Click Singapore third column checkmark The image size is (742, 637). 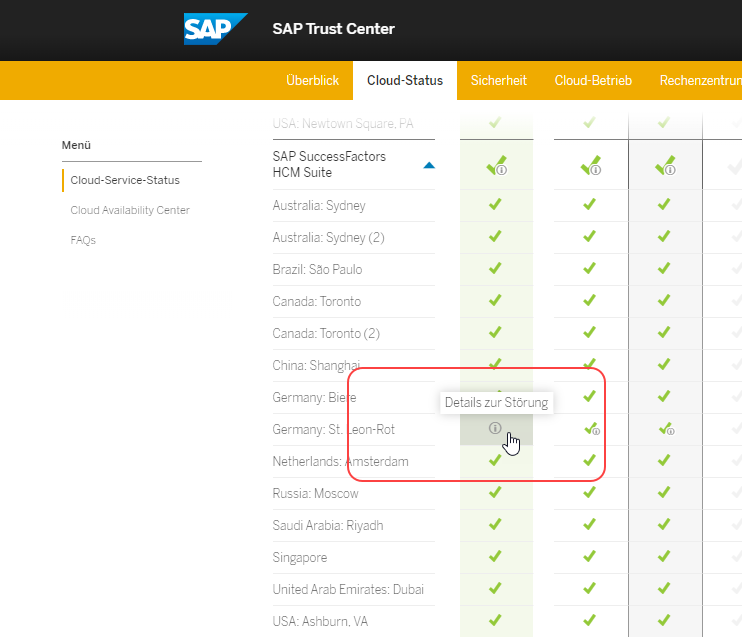664,556
